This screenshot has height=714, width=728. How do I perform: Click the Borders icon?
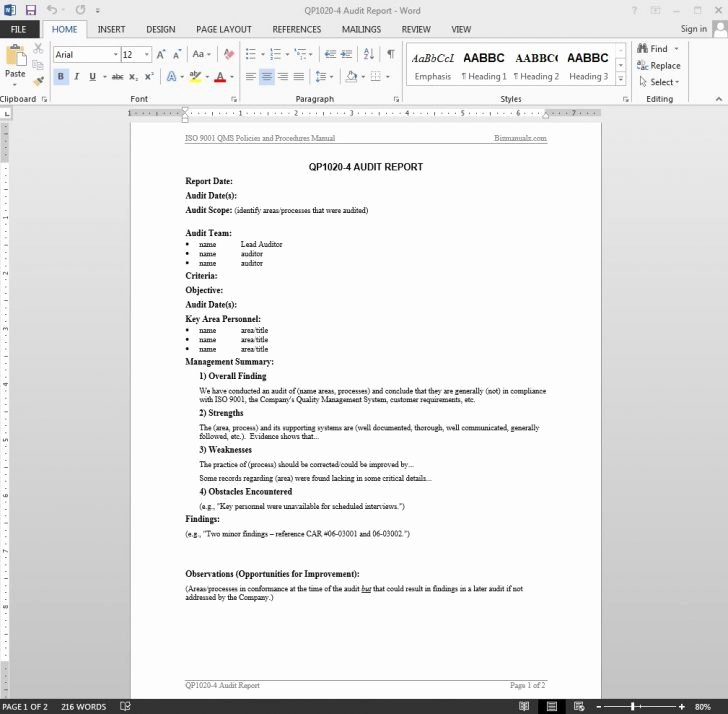pyautogui.click(x=376, y=77)
